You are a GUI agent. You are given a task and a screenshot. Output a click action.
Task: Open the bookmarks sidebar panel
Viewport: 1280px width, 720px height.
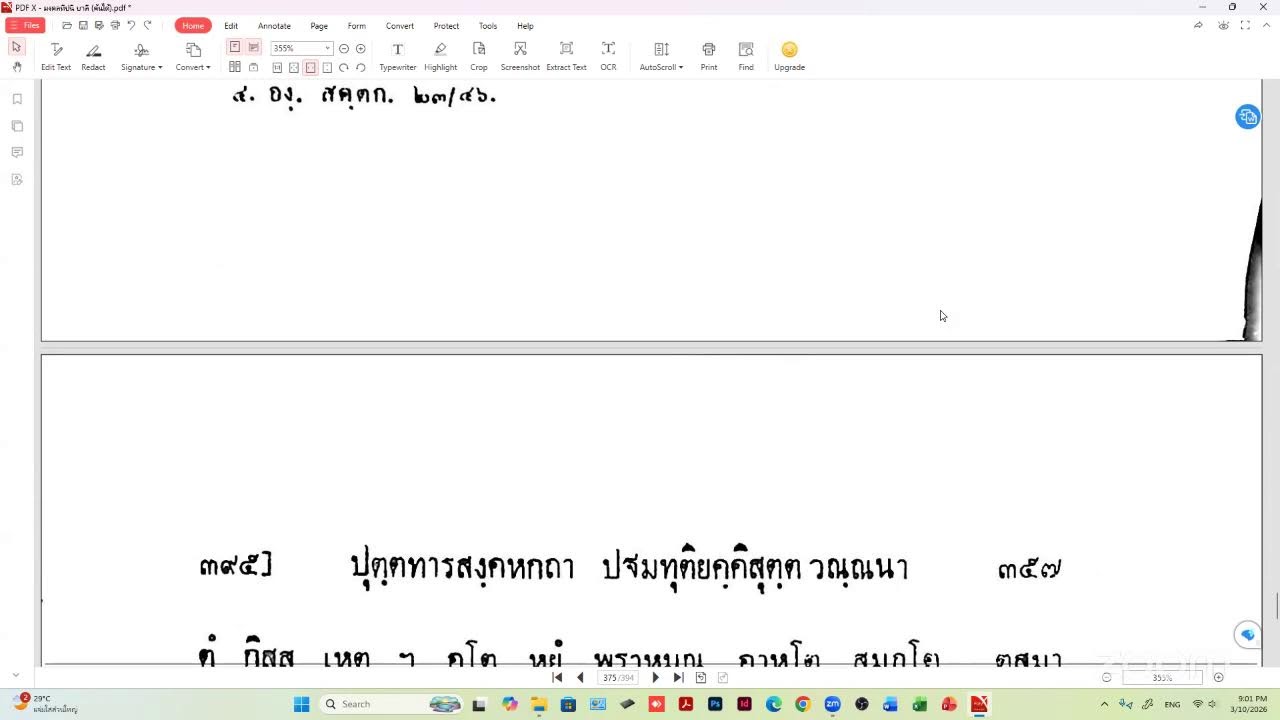click(x=17, y=99)
